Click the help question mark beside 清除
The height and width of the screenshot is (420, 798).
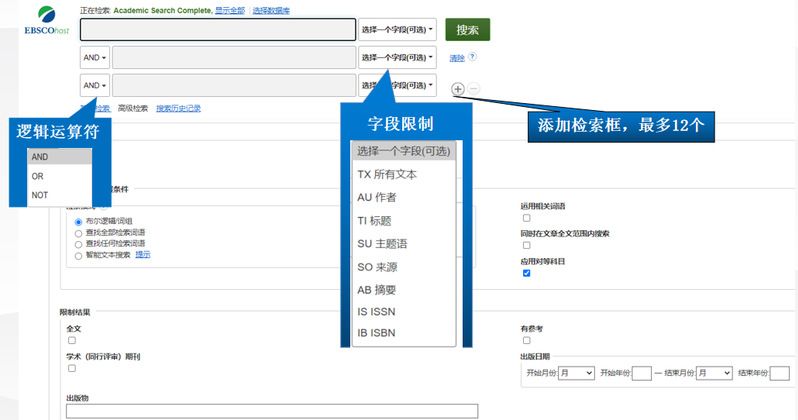coord(472,58)
